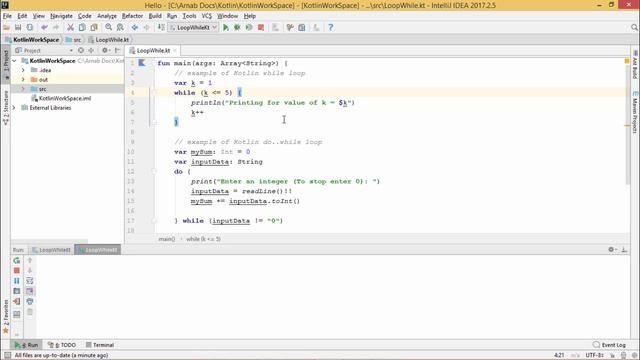Select KotlinWorkSpace.iml in the tree

coord(65,98)
